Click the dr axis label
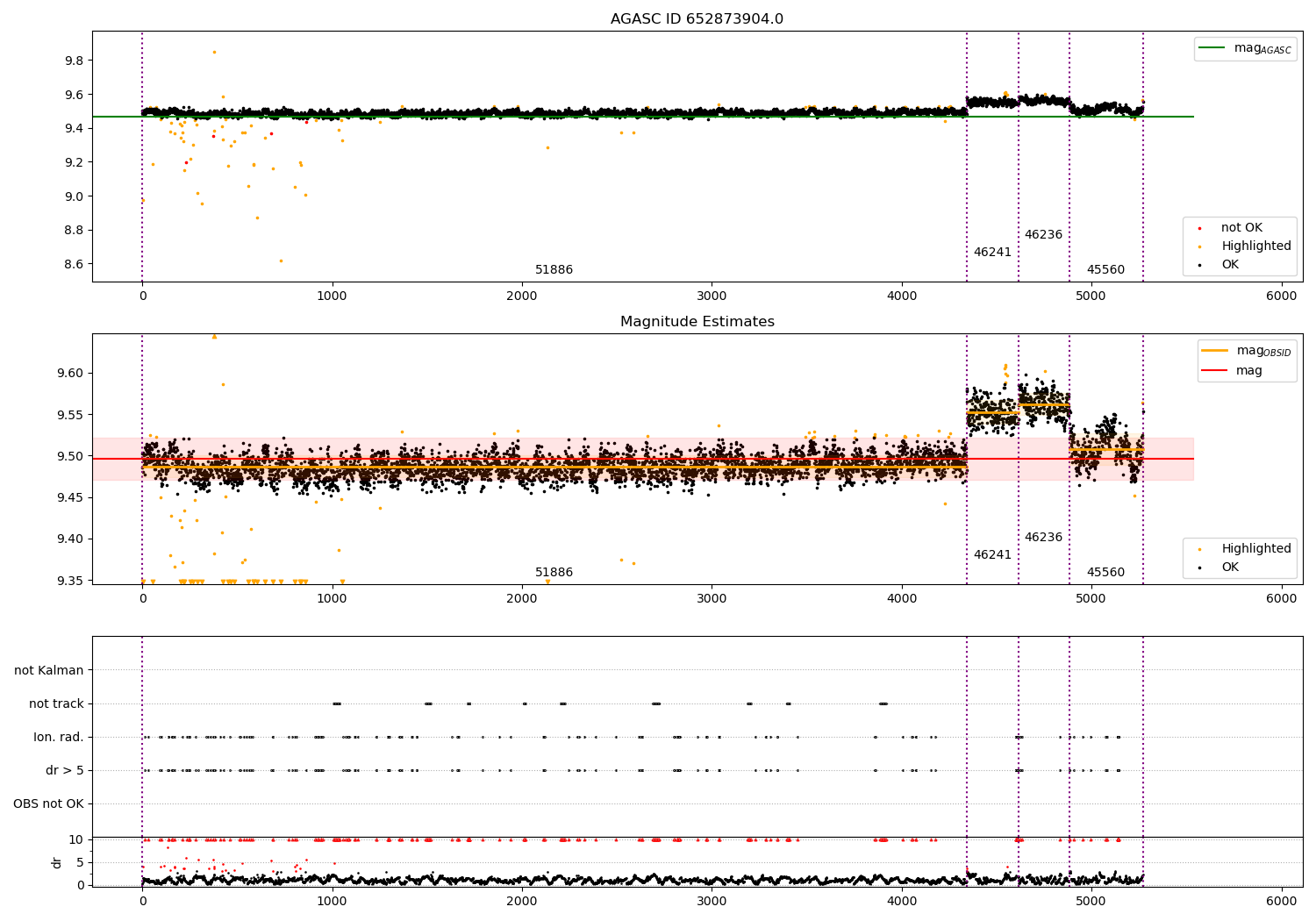Screen dimensions: 1316x921 click(57, 862)
